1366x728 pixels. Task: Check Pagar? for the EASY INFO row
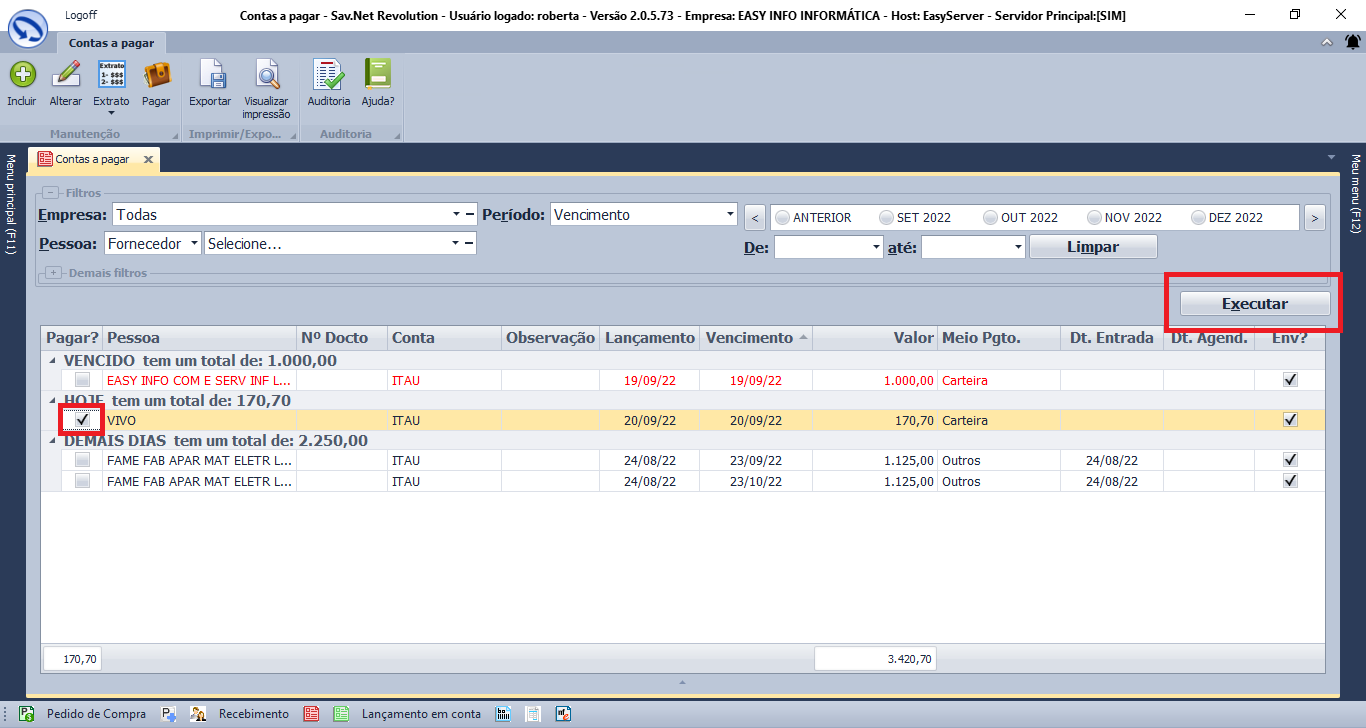coord(82,380)
